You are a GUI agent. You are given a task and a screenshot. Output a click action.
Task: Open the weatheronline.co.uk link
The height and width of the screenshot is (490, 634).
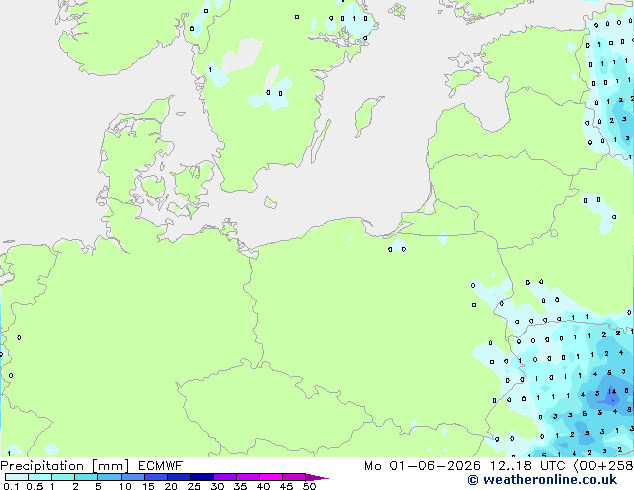[542, 480]
